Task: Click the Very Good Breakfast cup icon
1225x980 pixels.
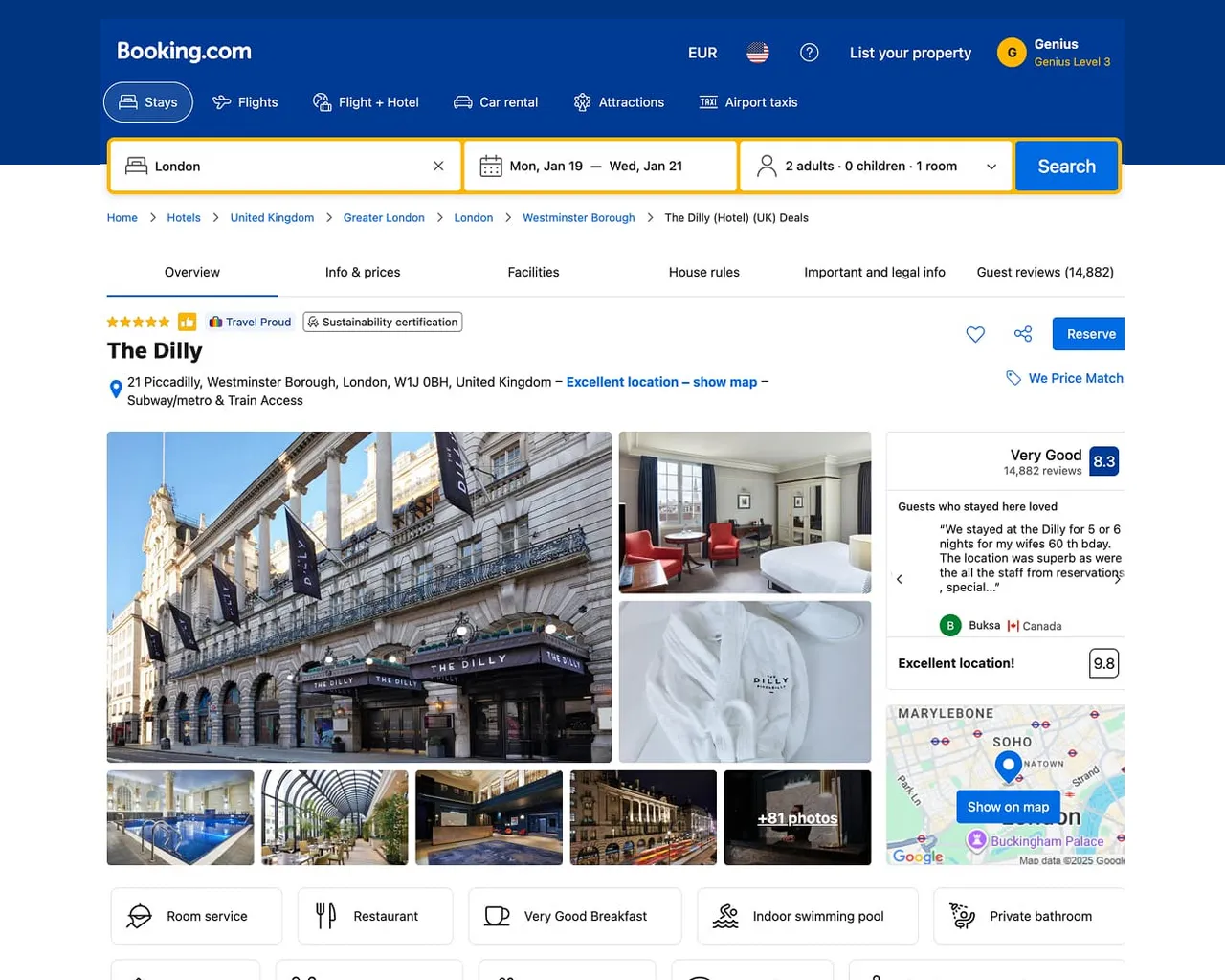Action: [497, 916]
